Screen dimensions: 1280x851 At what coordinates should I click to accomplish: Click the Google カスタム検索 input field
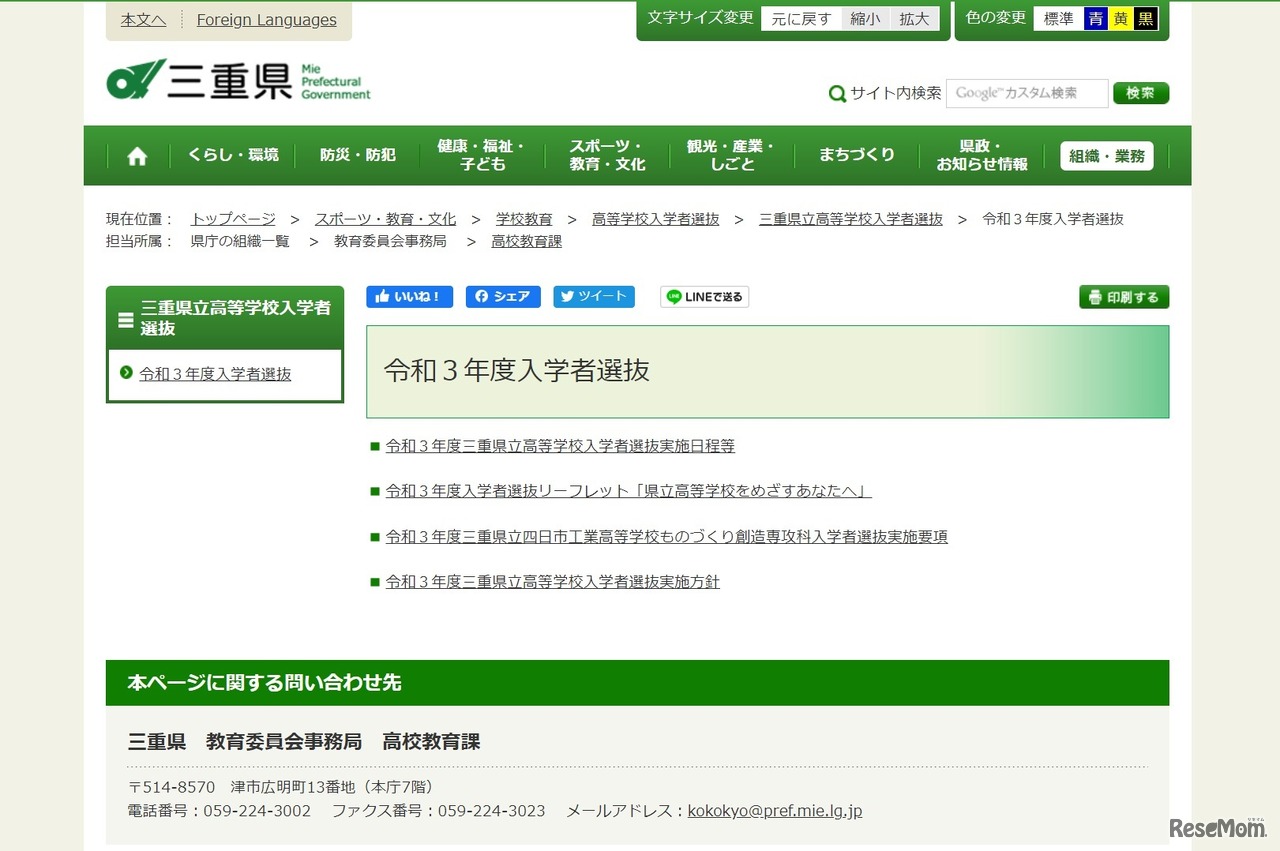click(1027, 93)
